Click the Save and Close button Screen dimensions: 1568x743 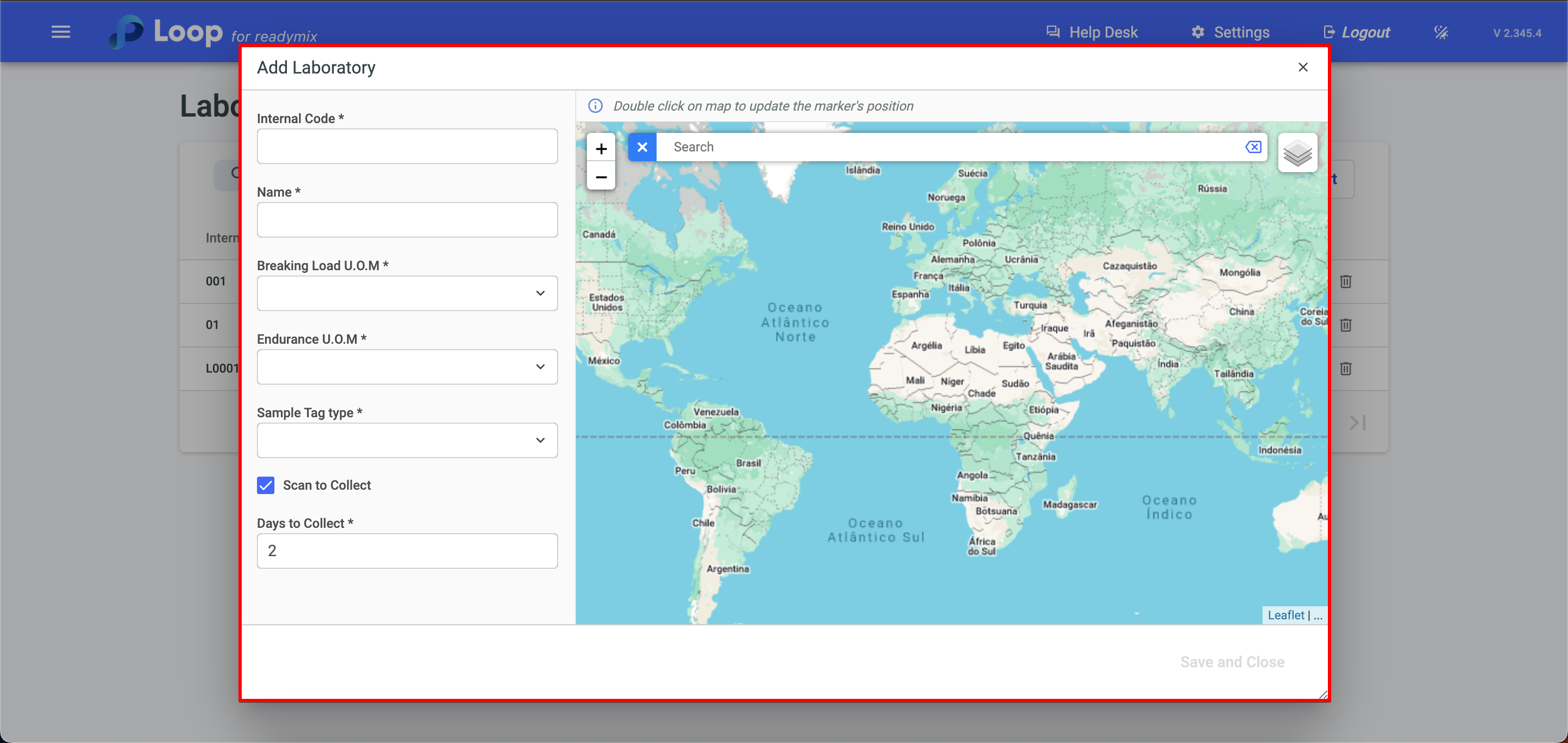[1232, 662]
